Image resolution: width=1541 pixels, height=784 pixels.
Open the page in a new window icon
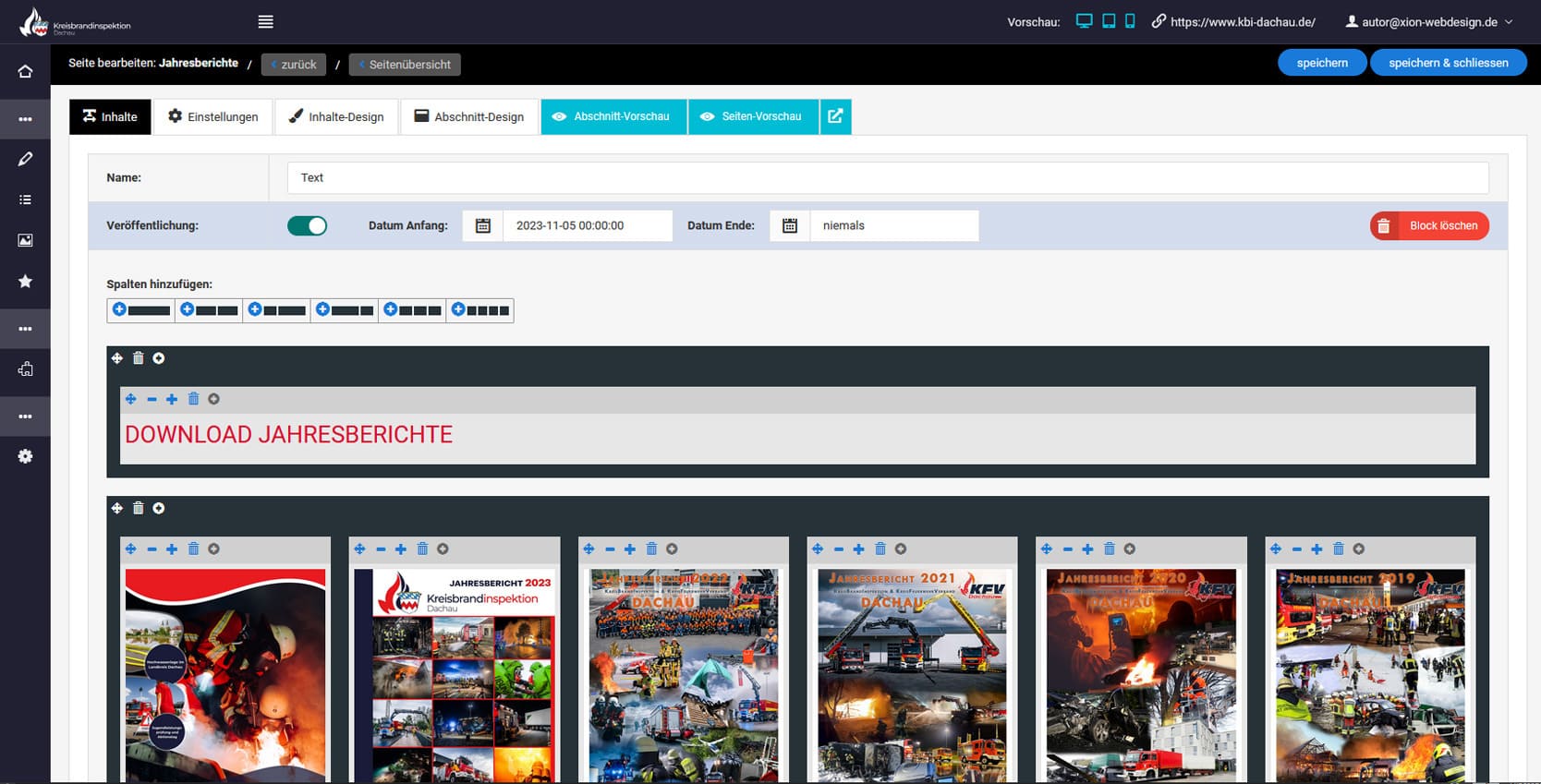(835, 116)
